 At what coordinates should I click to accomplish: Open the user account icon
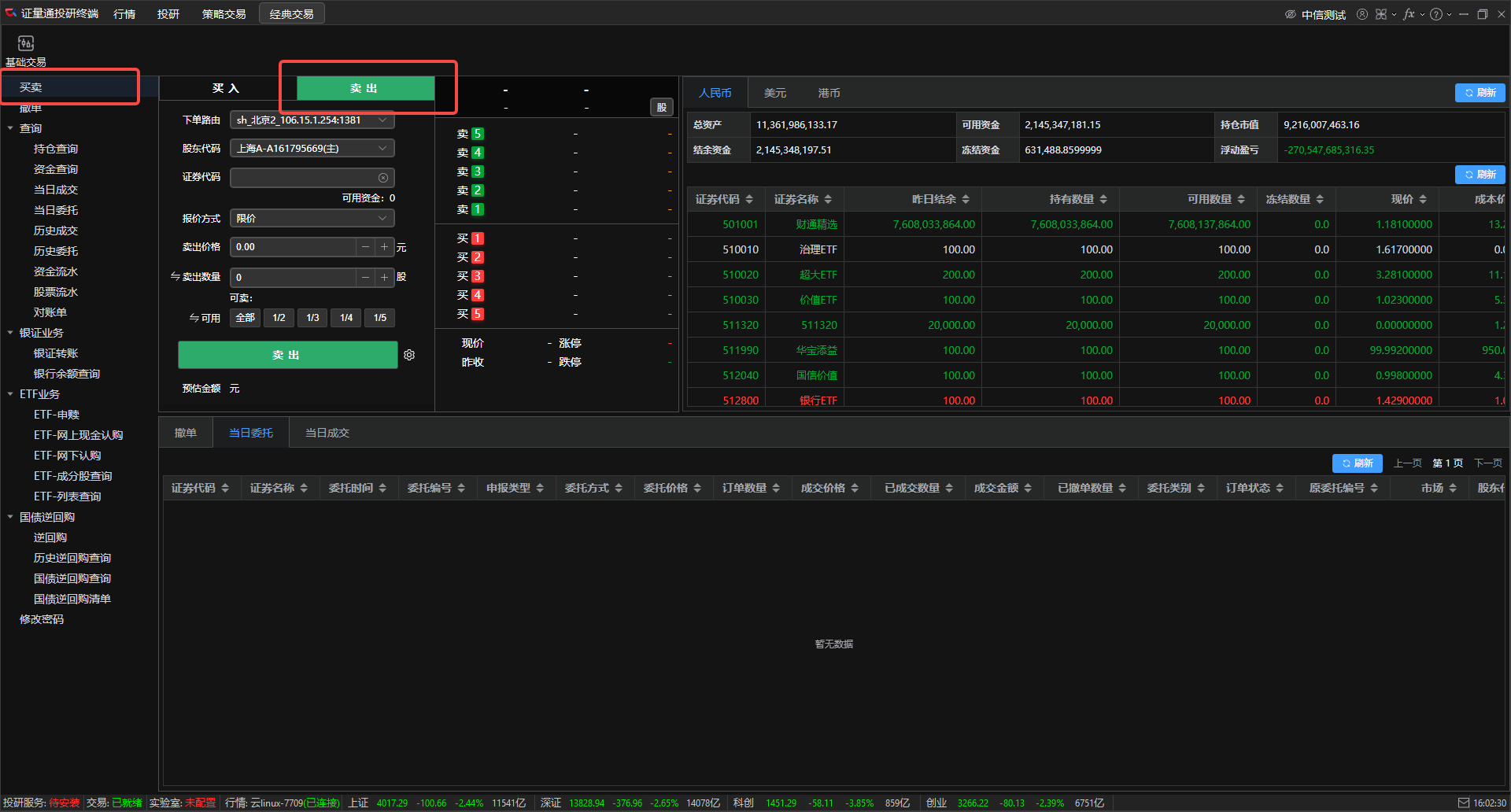[1361, 14]
